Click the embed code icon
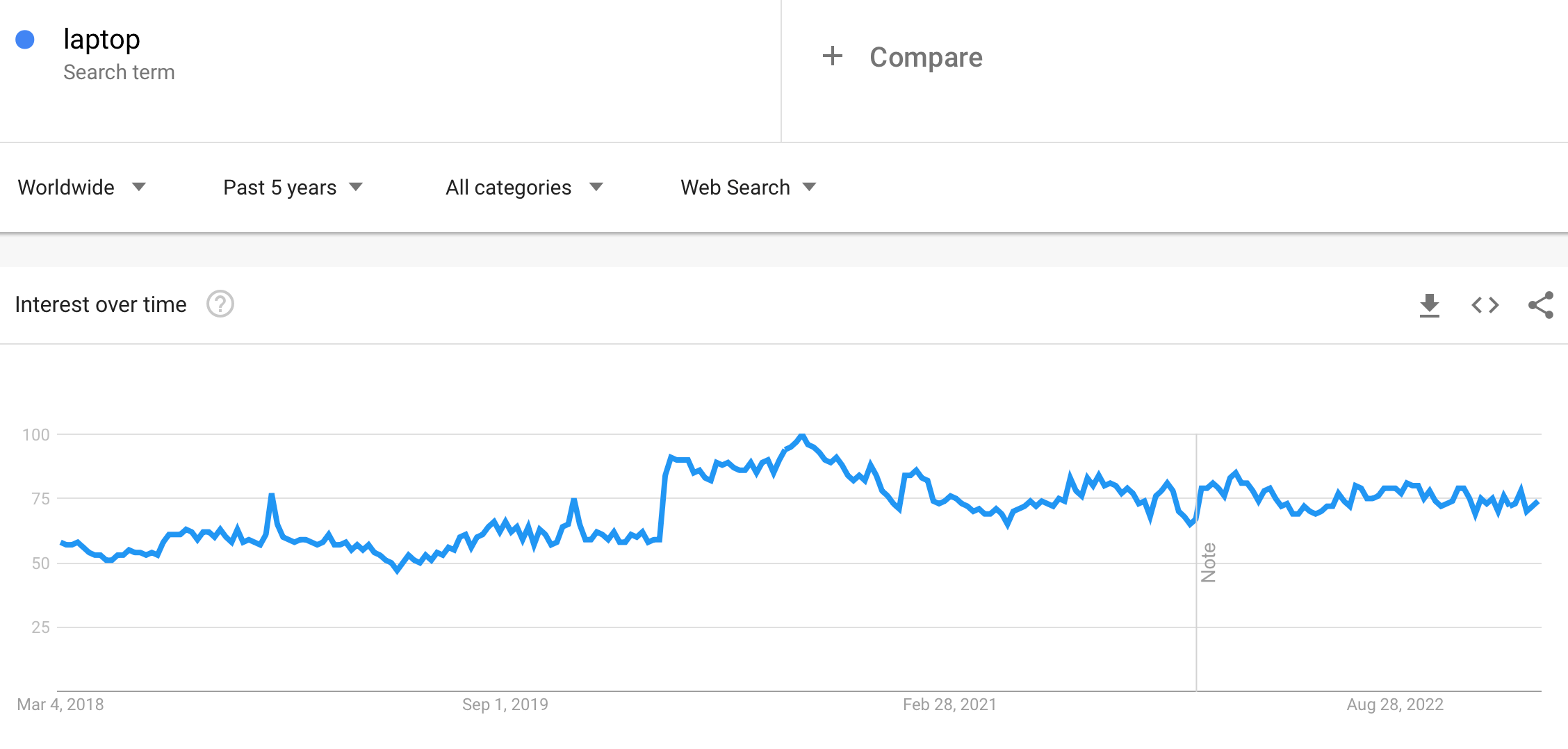1568x749 pixels. click(x=1485, y=305)
